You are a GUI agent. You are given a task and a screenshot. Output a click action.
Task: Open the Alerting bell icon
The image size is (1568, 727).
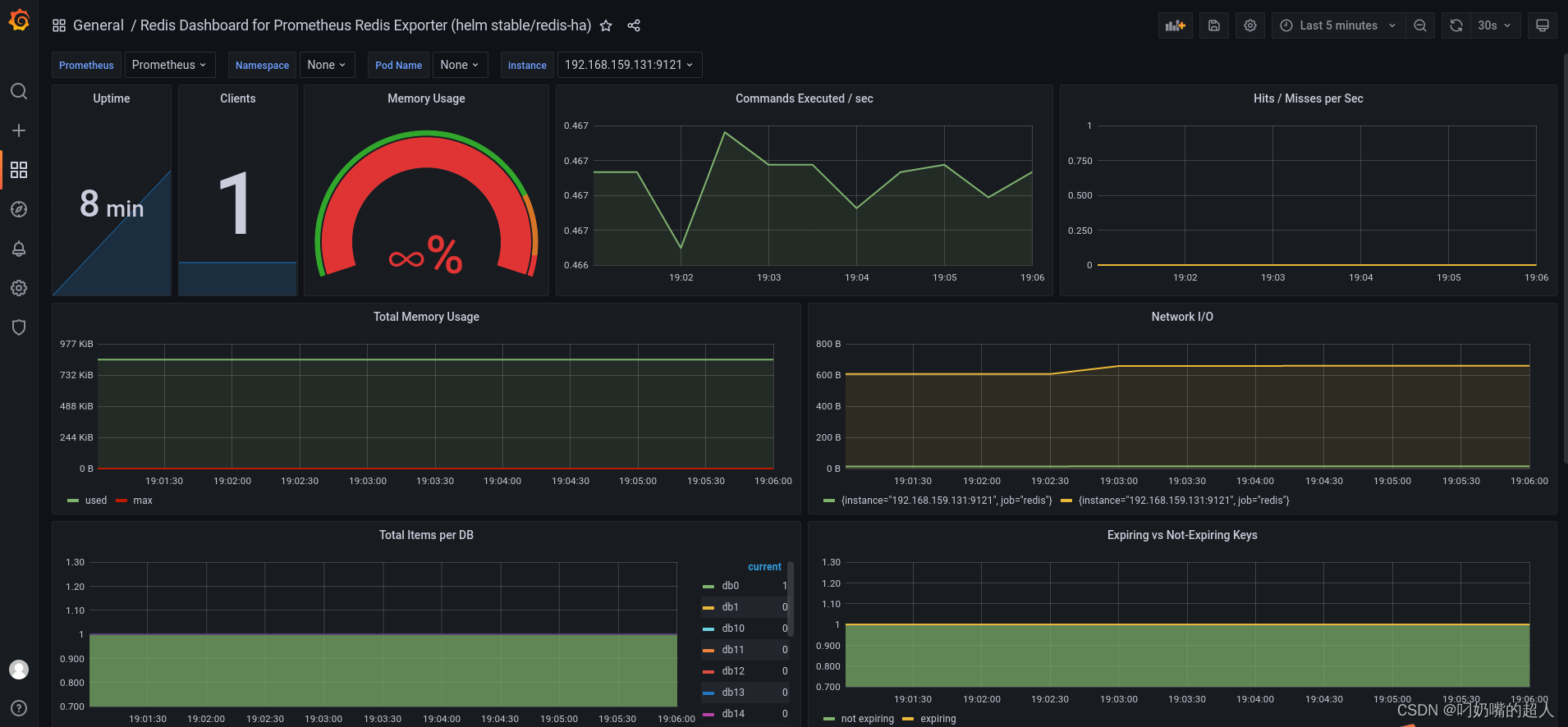19,249
